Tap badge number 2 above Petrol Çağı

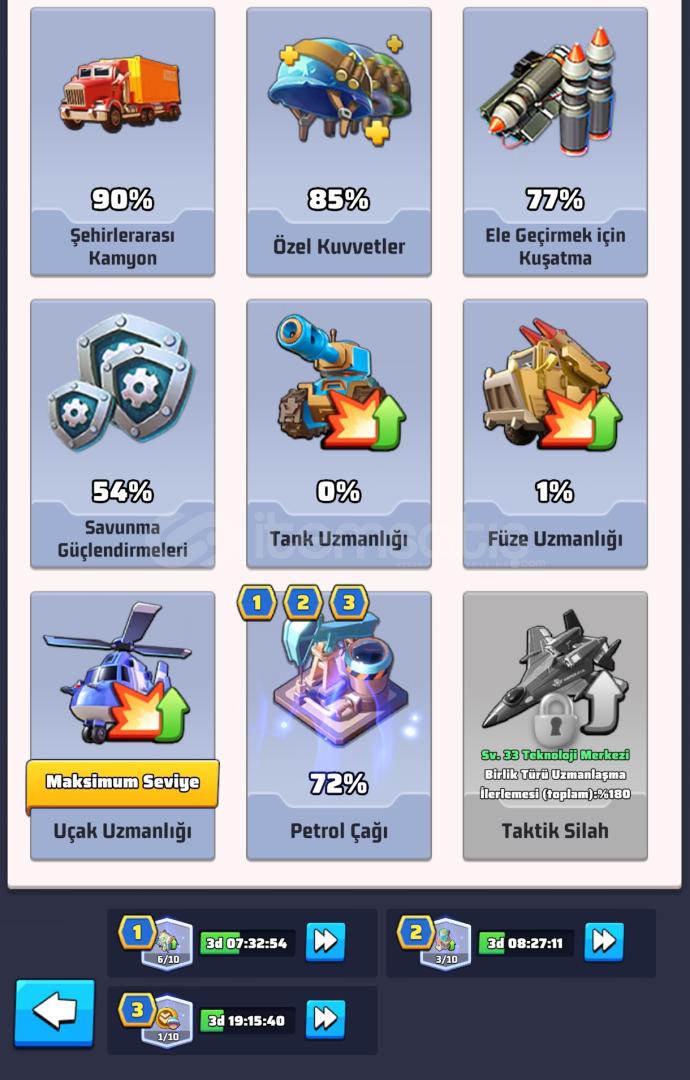pos(302,603)
